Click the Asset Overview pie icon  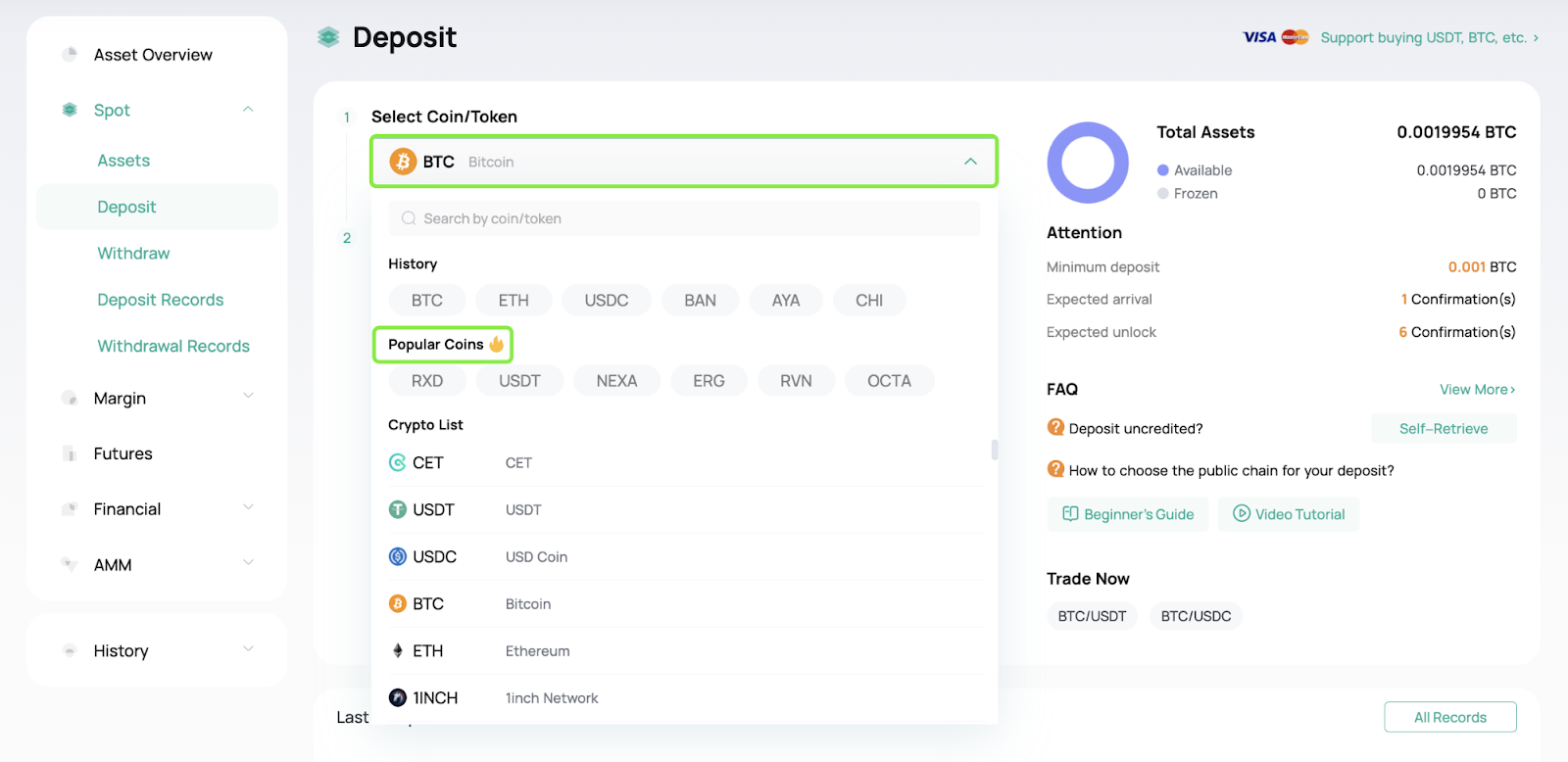point(70,55)
